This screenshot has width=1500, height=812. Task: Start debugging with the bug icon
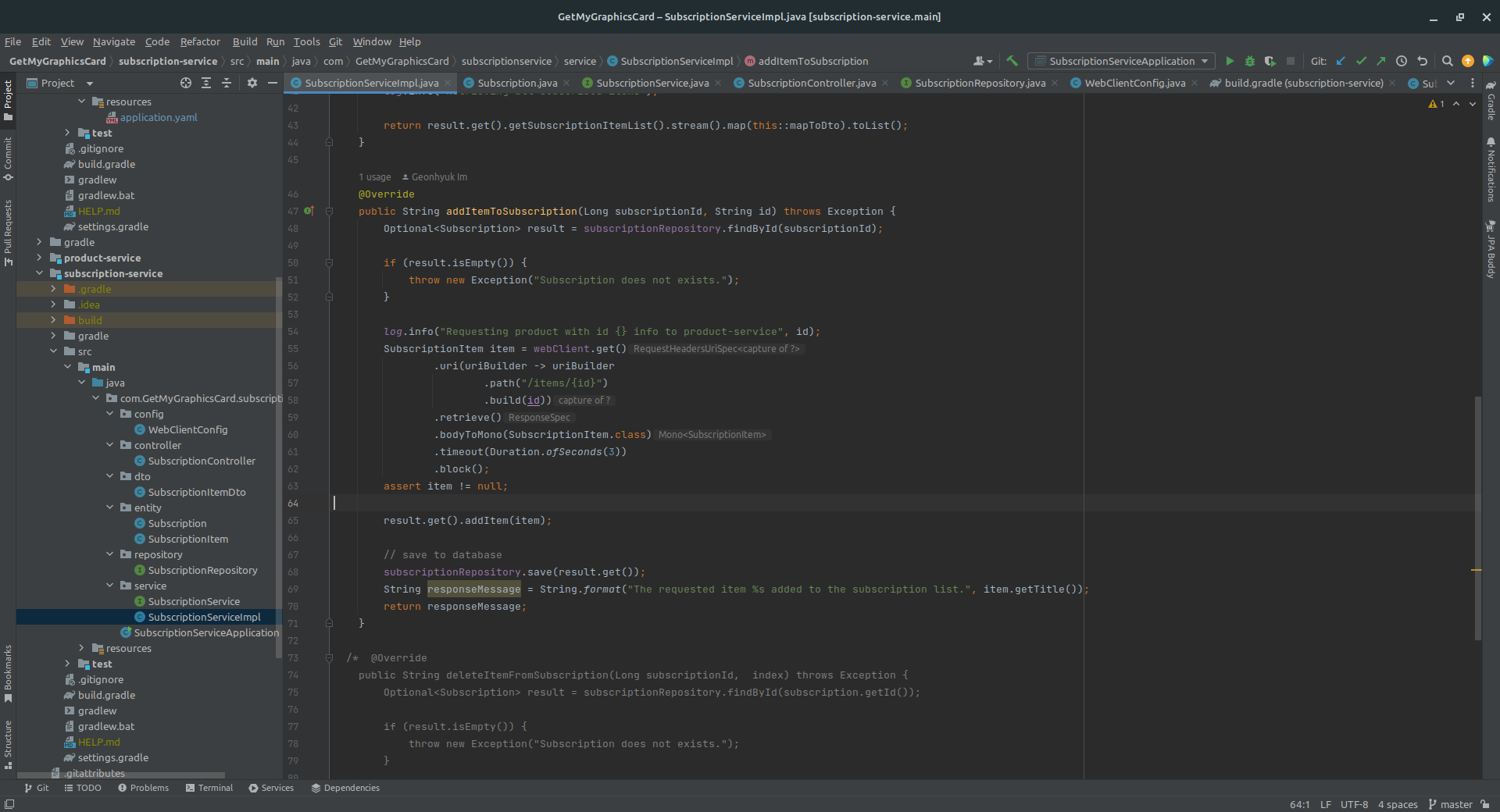1250,61
